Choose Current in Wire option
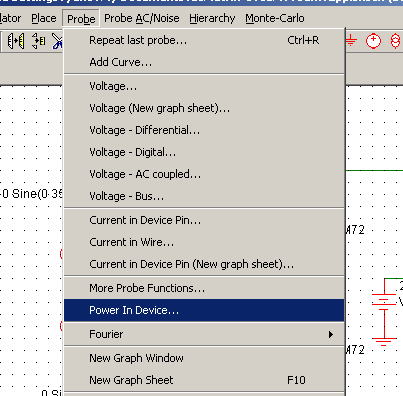The image size is (403, 396). [x=204, y=242]
